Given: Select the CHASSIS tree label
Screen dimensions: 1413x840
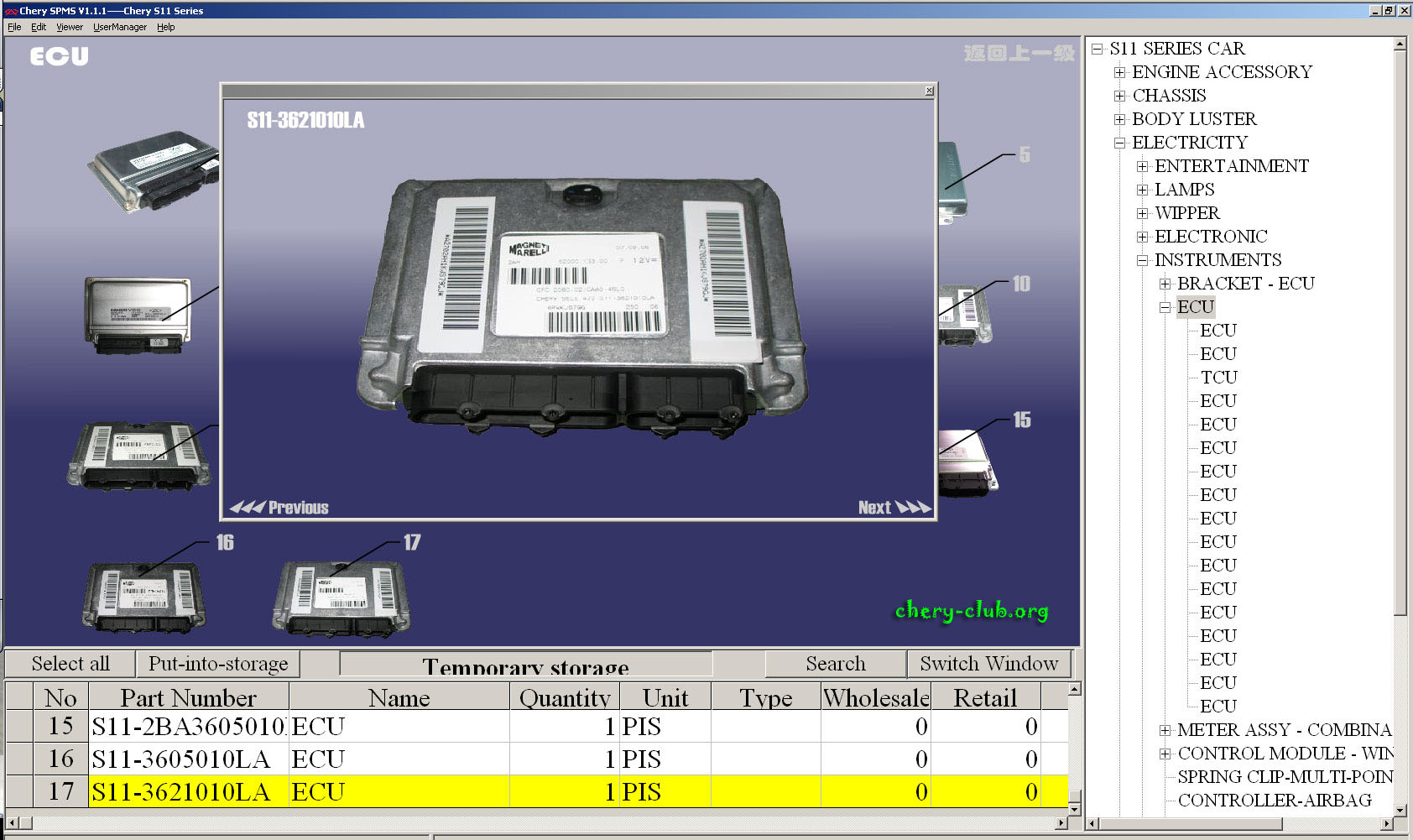Looking at the screenshot, I should (x=1169, y=96).
